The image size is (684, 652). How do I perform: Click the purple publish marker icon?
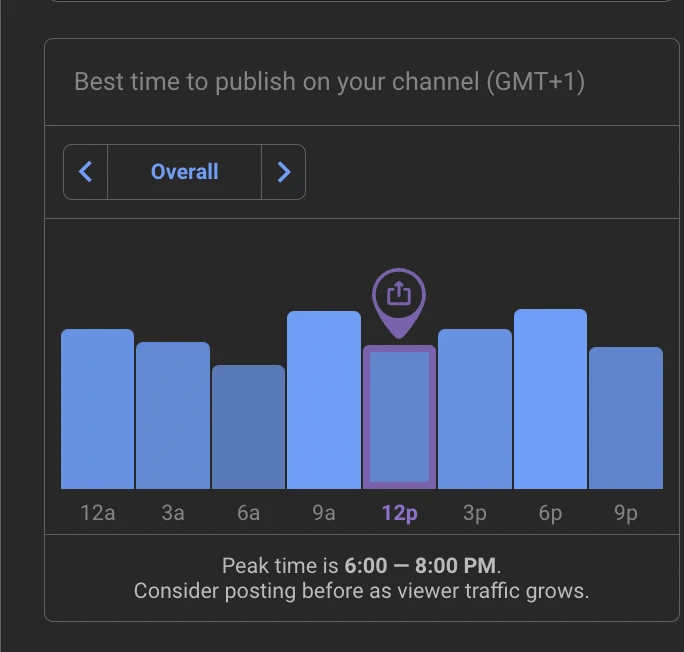399,296
